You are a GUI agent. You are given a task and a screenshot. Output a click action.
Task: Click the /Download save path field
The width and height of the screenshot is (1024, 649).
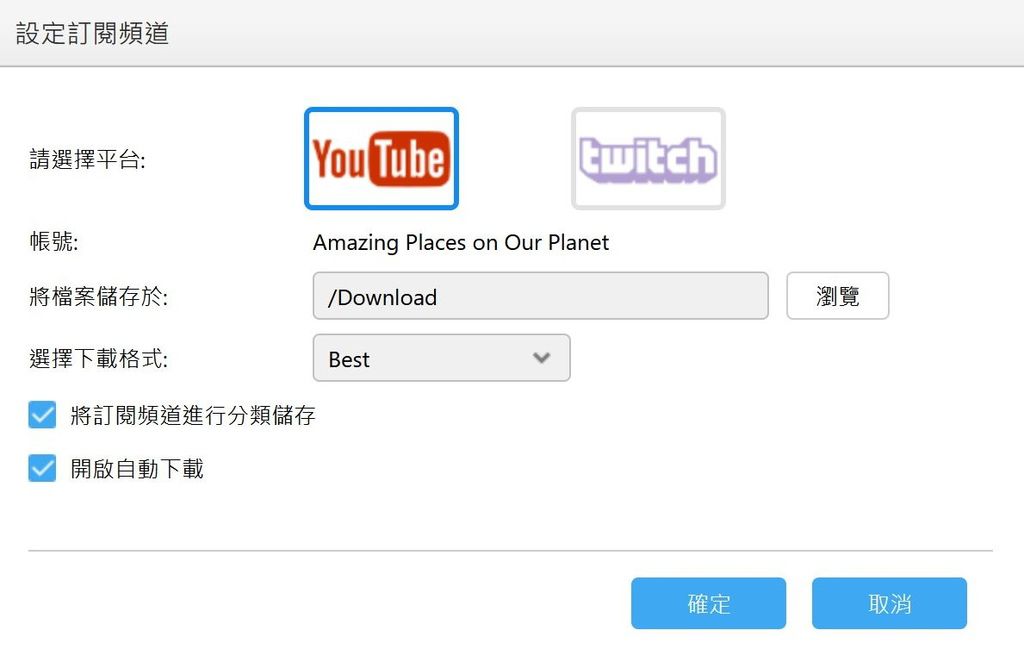[x=541, y=296]
